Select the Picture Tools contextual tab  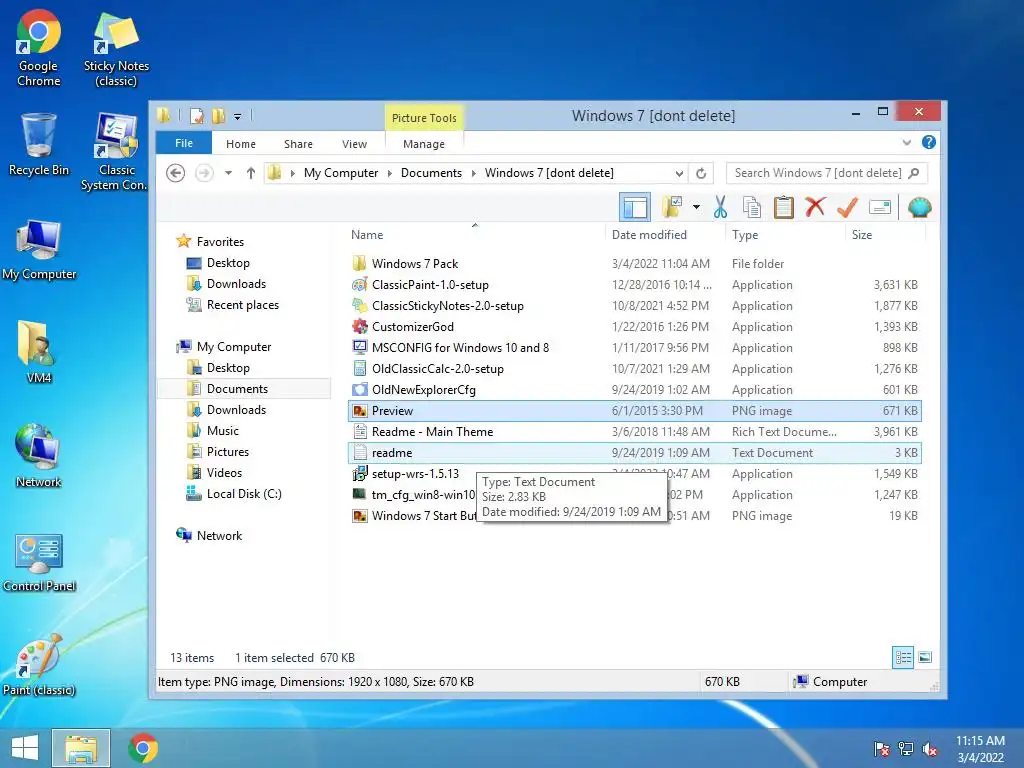click(x=424, y=118)
